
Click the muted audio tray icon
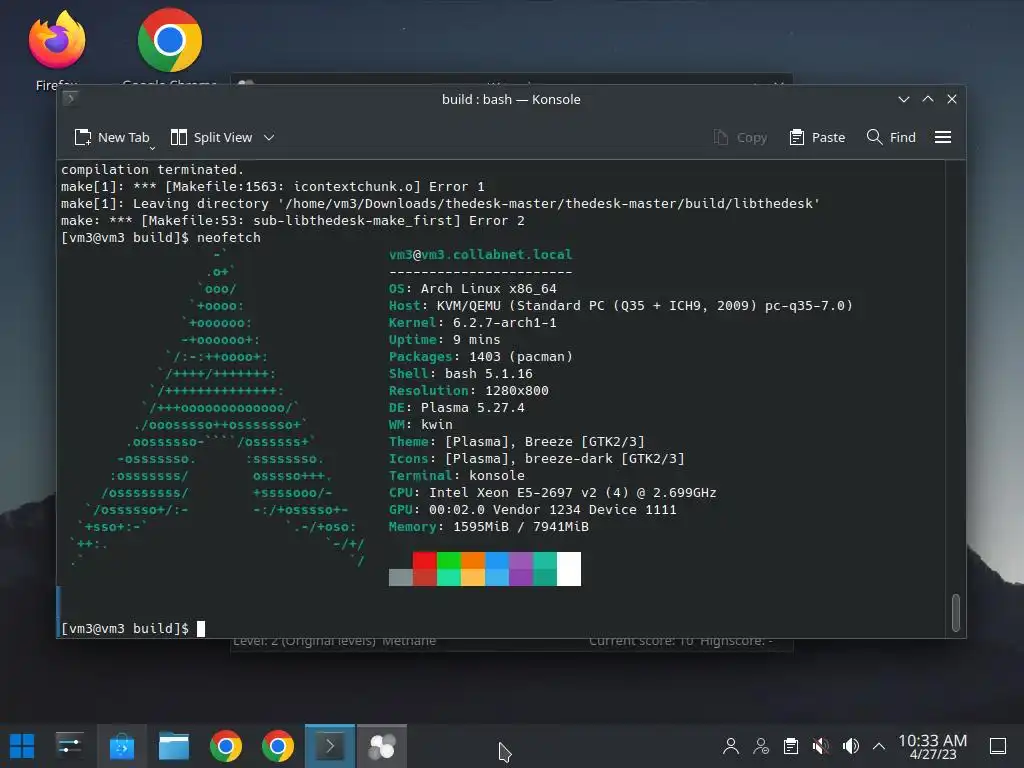click(x=820, y=746)
